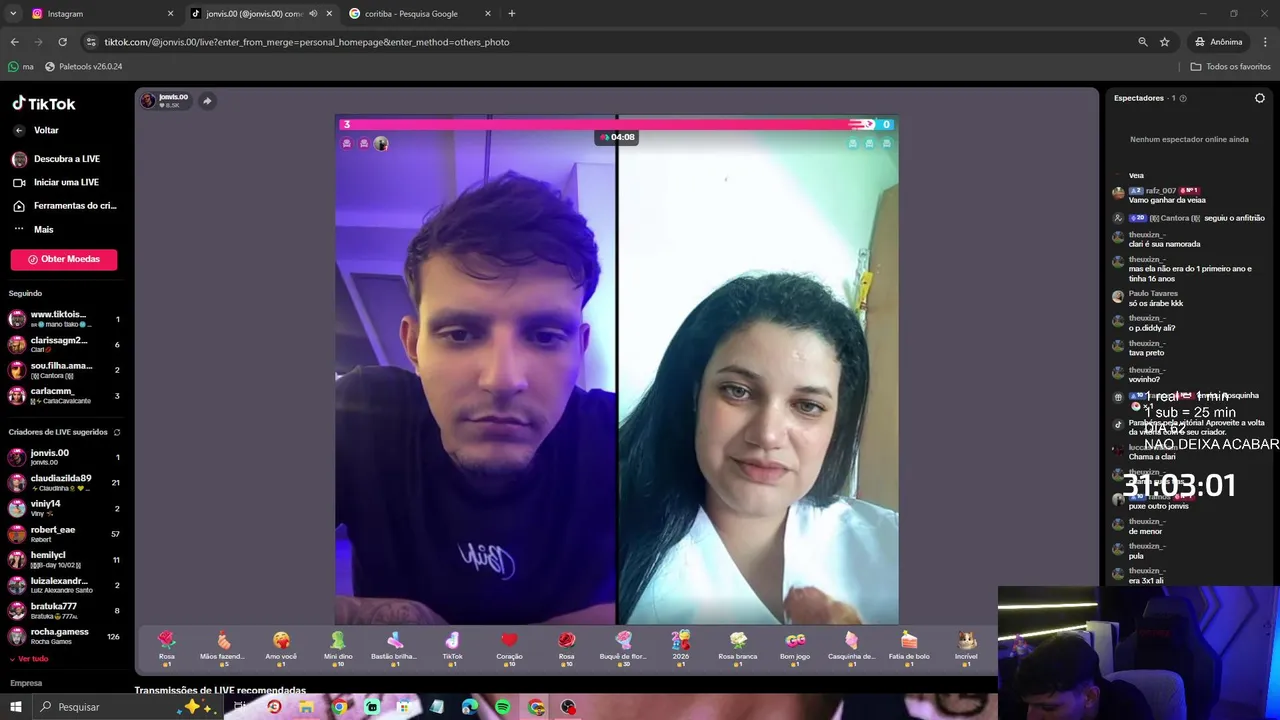Send the Mãos fazendo coração gift
1280x720 pixels.
point(223,648)
